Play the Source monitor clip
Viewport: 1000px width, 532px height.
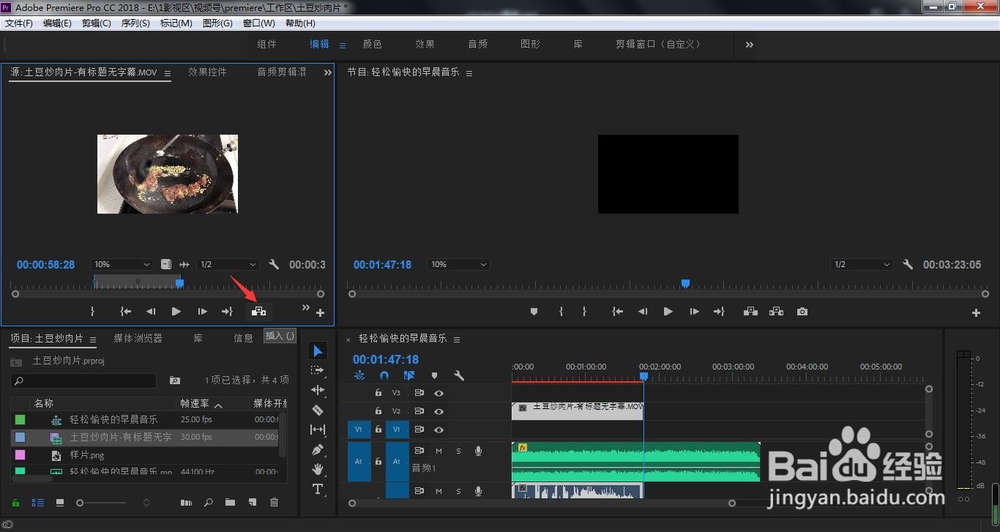[x=176, y=311]
